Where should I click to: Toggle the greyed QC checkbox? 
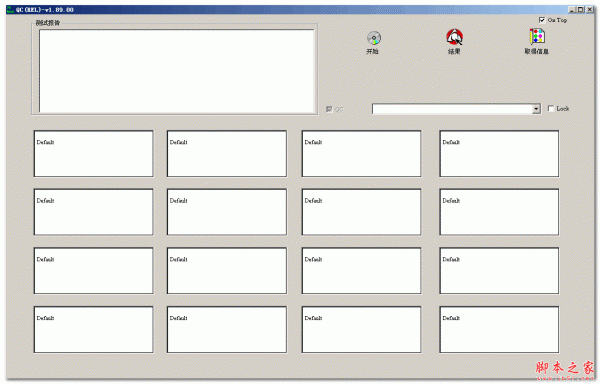(x=329, y=109)
